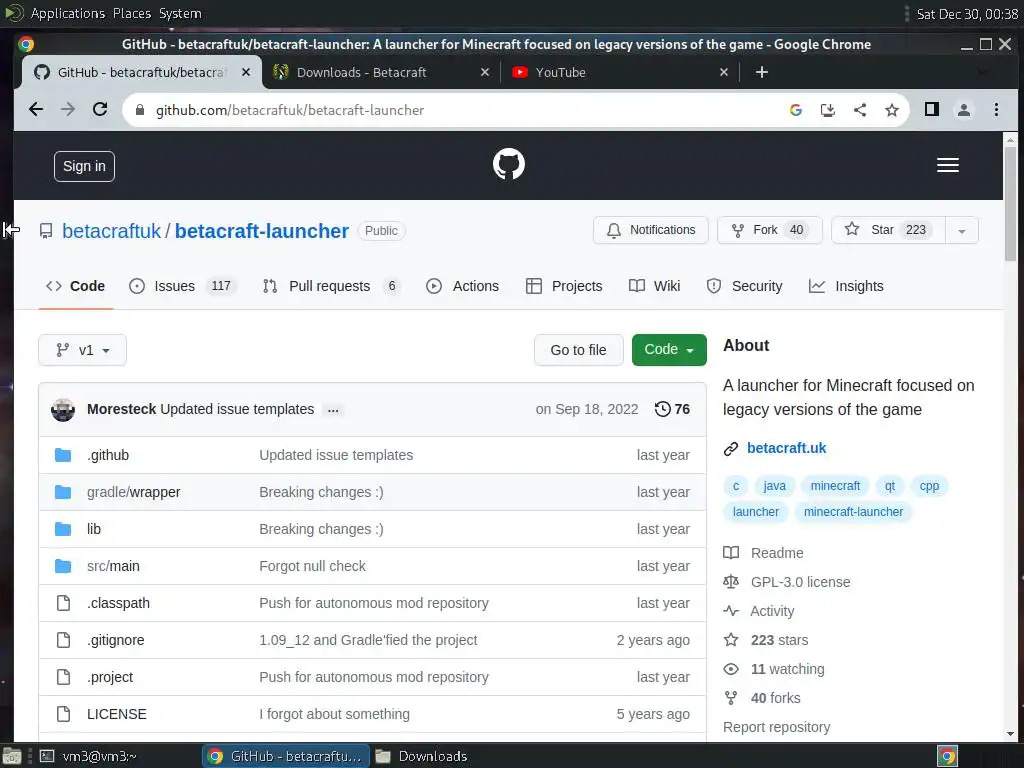Screen dimensions: 1024x768
Task: Open a new browser tab
Action: pyautogui.click(x=761, y=72)
